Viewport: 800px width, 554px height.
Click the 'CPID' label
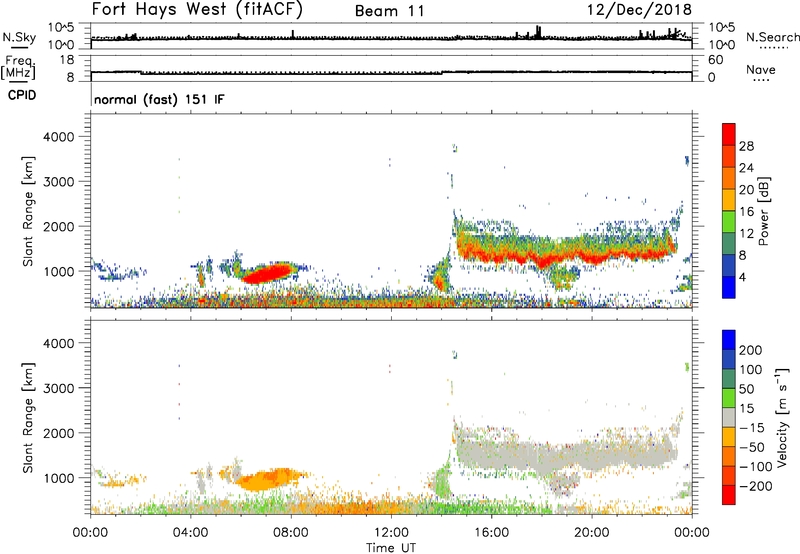22,95
